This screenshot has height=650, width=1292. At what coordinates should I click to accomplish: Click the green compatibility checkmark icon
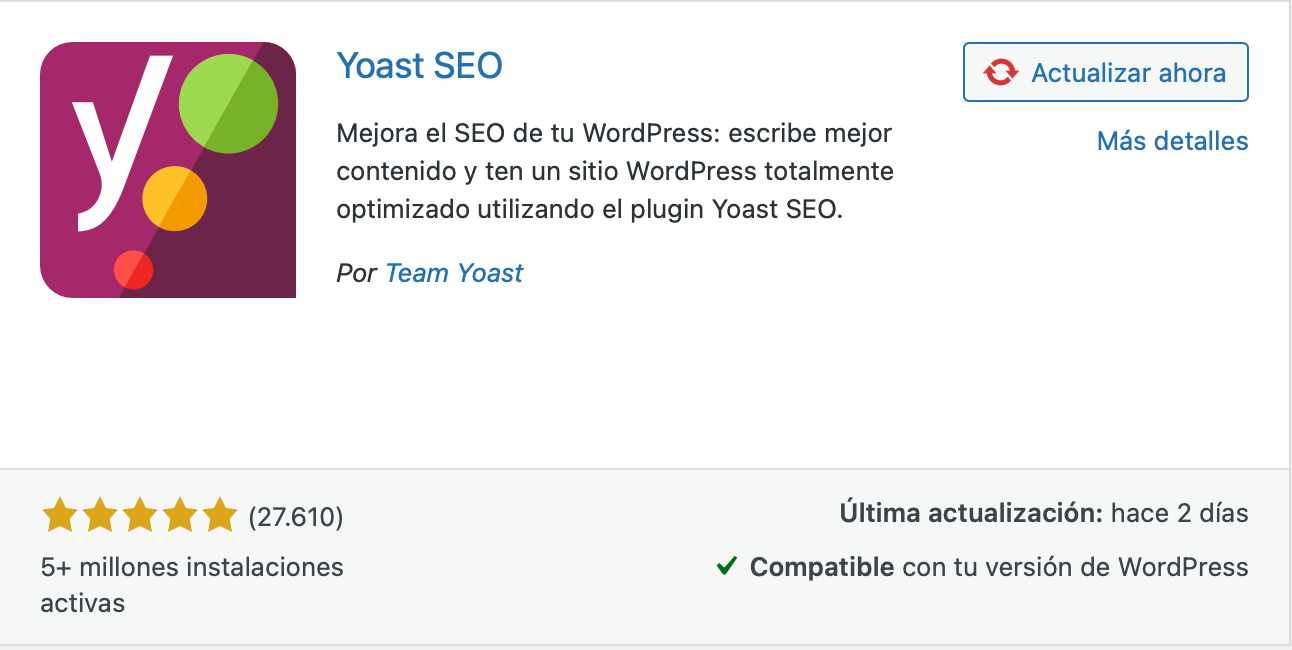[x=727, y=567]
